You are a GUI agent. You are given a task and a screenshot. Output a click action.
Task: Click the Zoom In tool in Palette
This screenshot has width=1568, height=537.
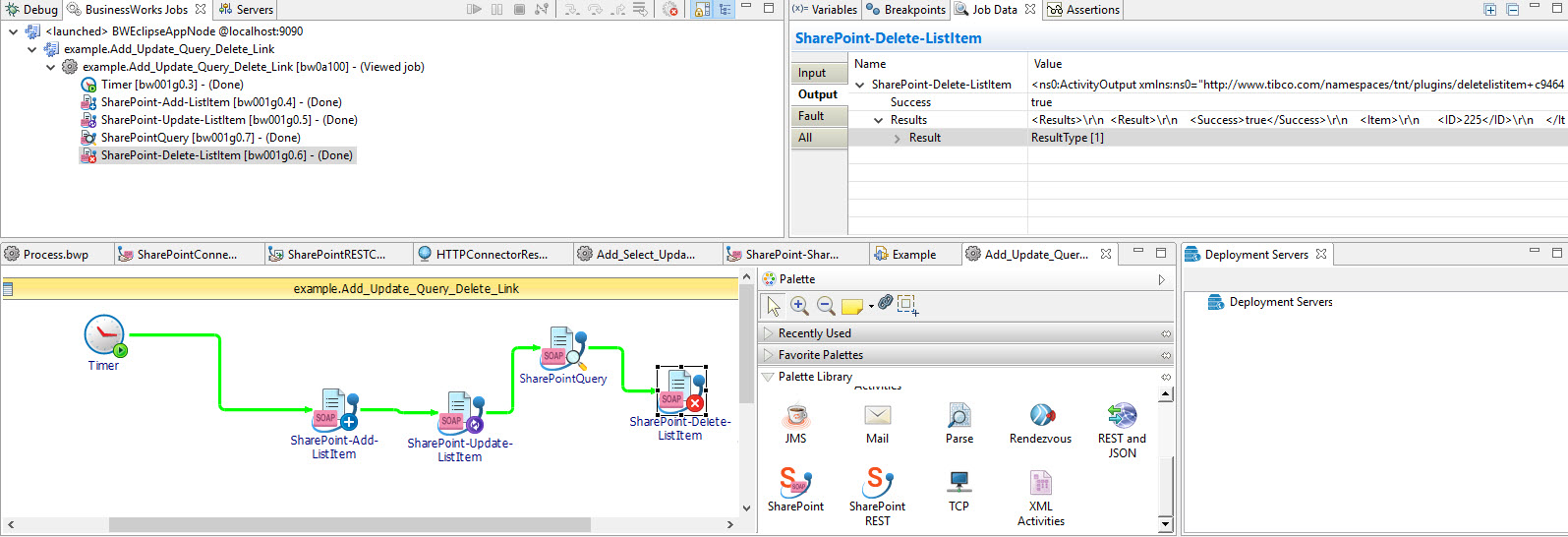[x=799, y=306]
